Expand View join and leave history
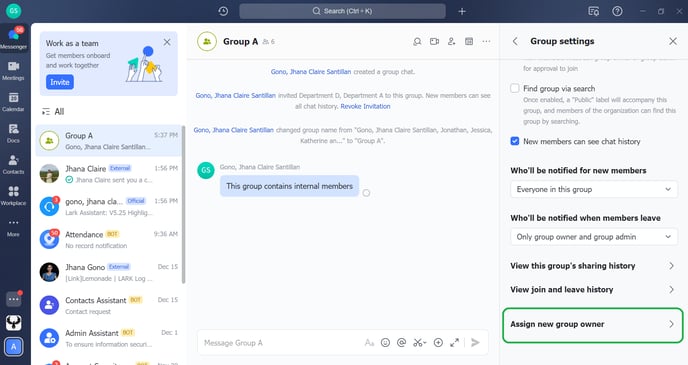Image resolution: width=688 pixels, height=365 pixels. 593,290
